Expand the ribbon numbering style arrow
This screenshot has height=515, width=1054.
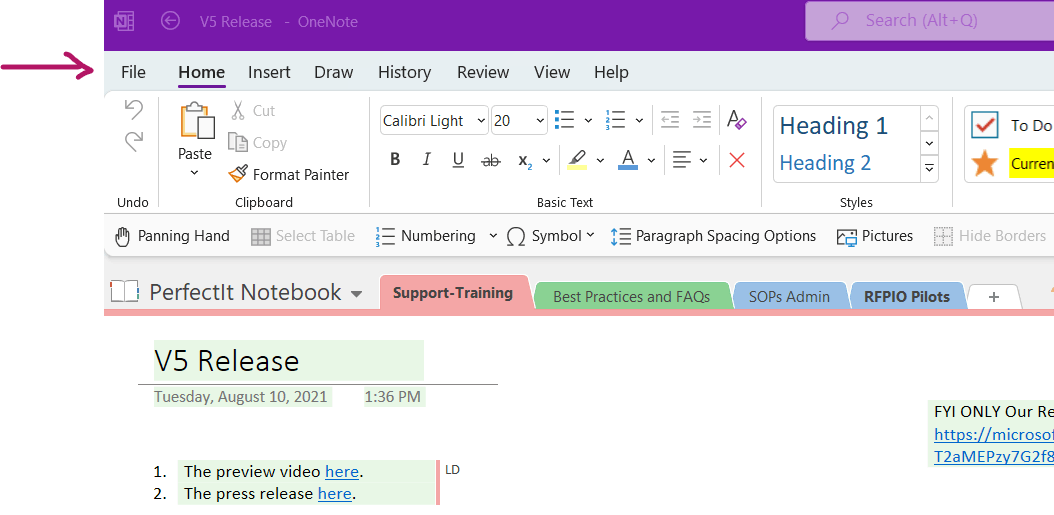pyautogui.click(x=639, y=121)
